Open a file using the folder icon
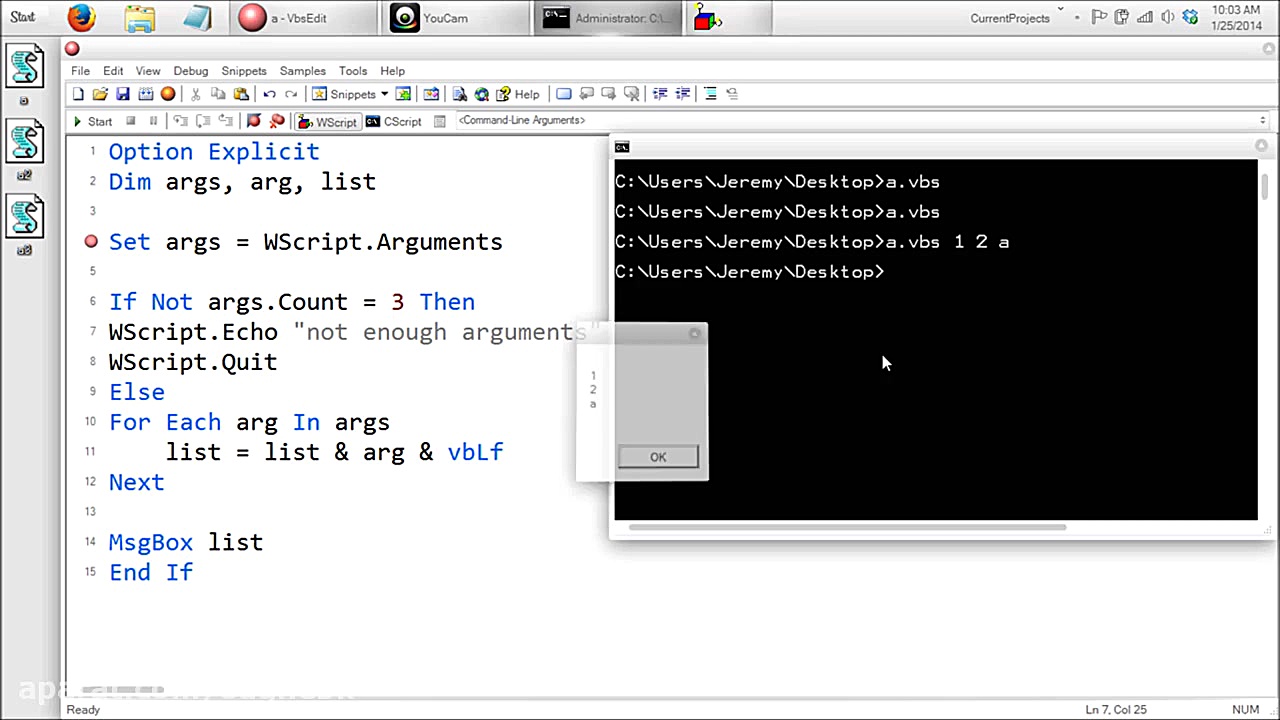 pyautogui.click(x=100, y=94)
